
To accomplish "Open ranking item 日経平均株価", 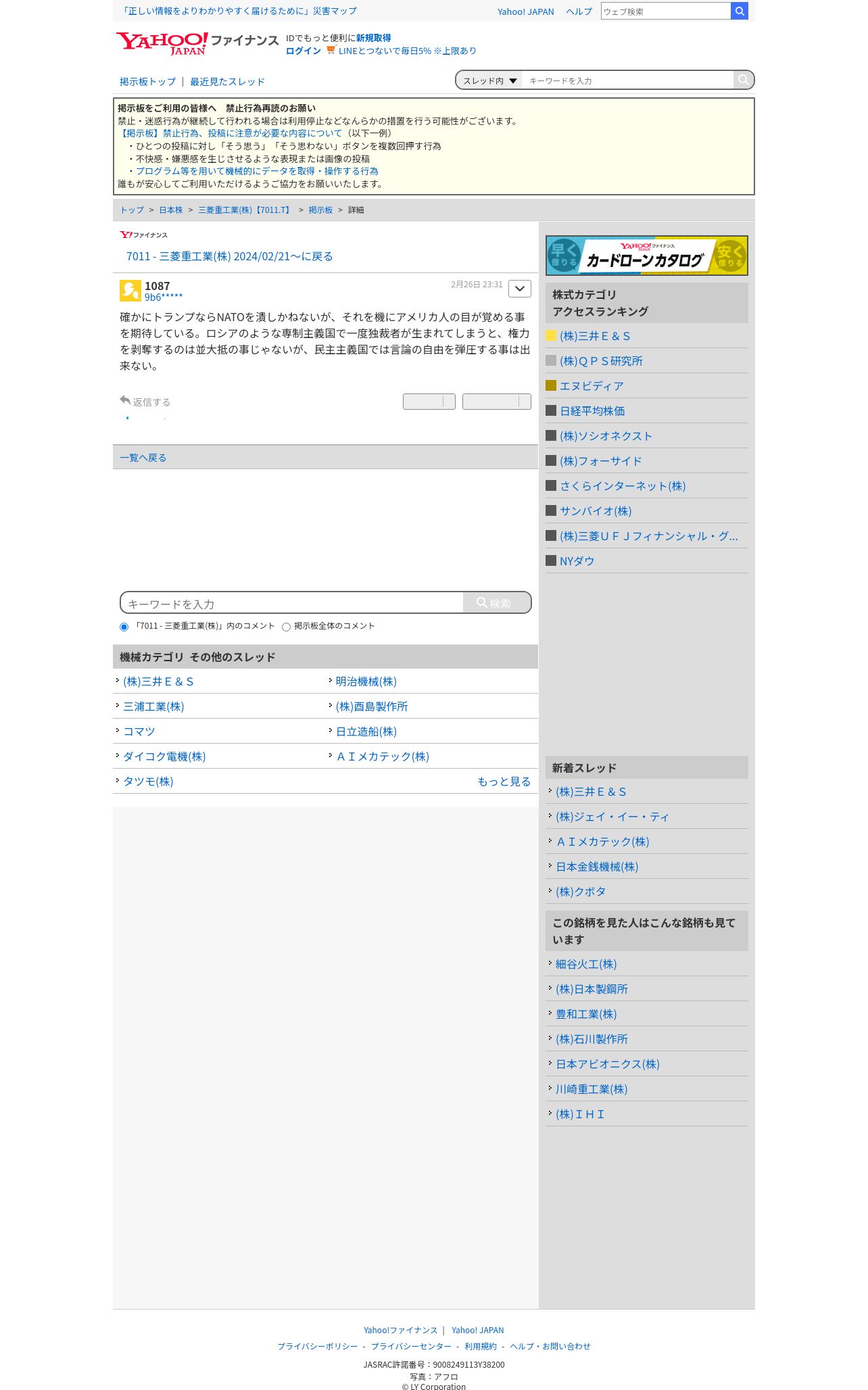I will click(592, 411).
